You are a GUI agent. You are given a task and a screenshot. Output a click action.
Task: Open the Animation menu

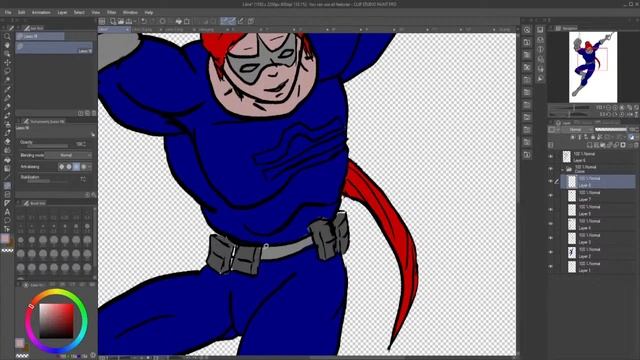coord(41,13)
